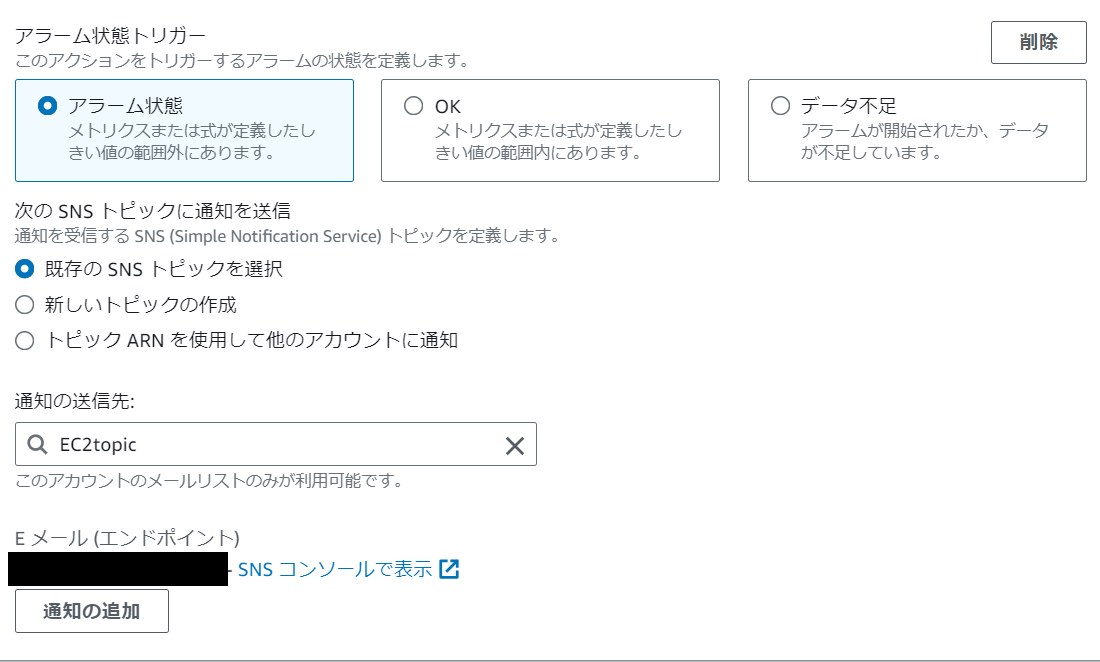Click the blacked-out email endpoint entry

click(118, 569)
